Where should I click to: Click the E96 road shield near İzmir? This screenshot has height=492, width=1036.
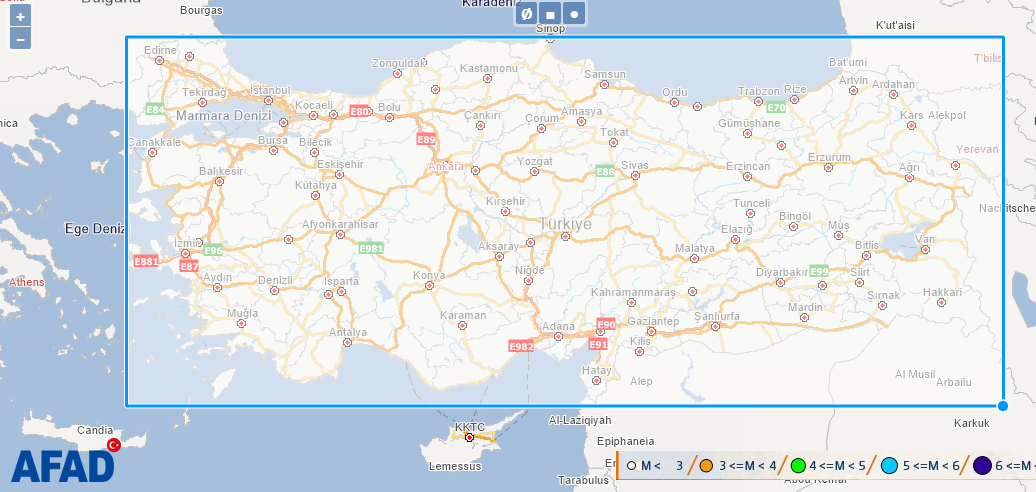(x=213, y=250)
